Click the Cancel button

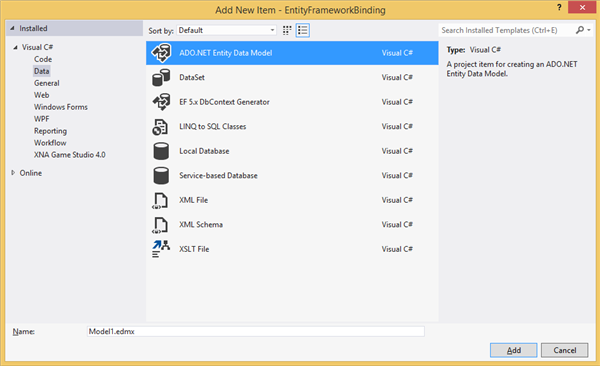[565, 350]
